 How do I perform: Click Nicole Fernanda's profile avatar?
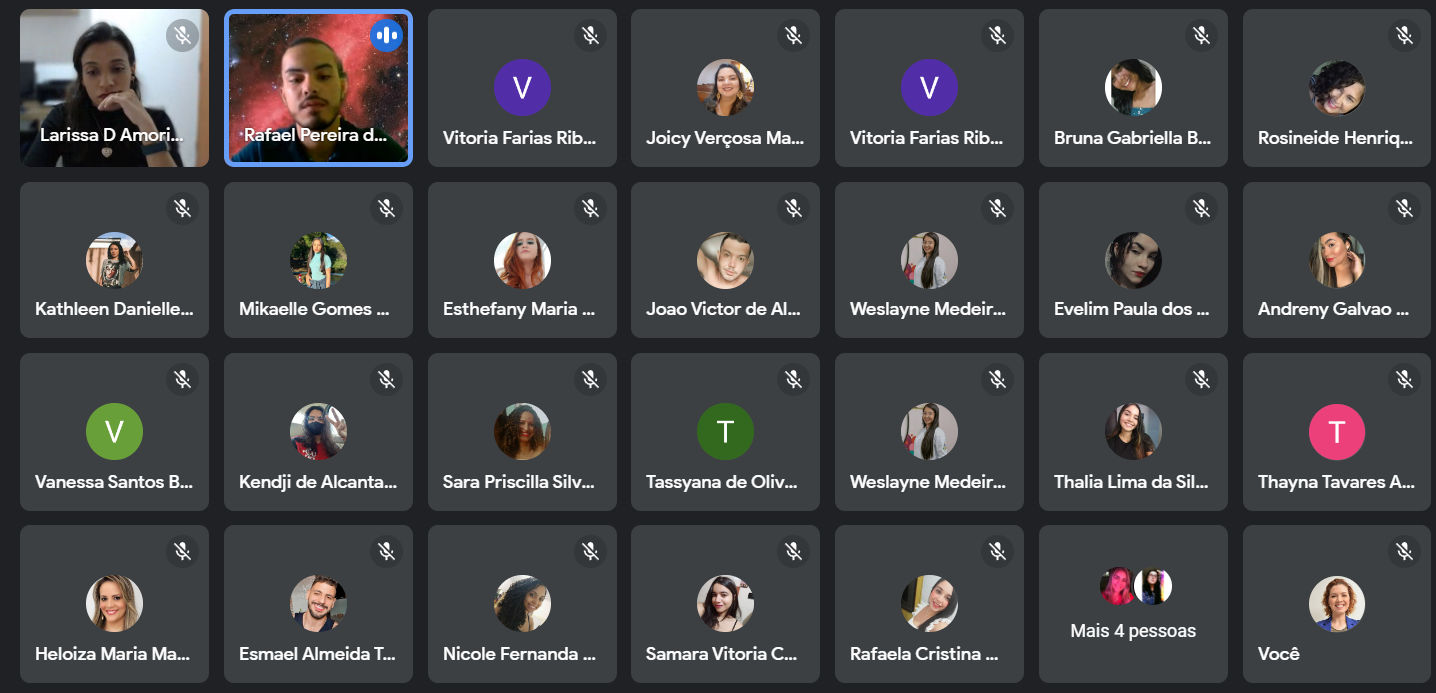point(522,604)
